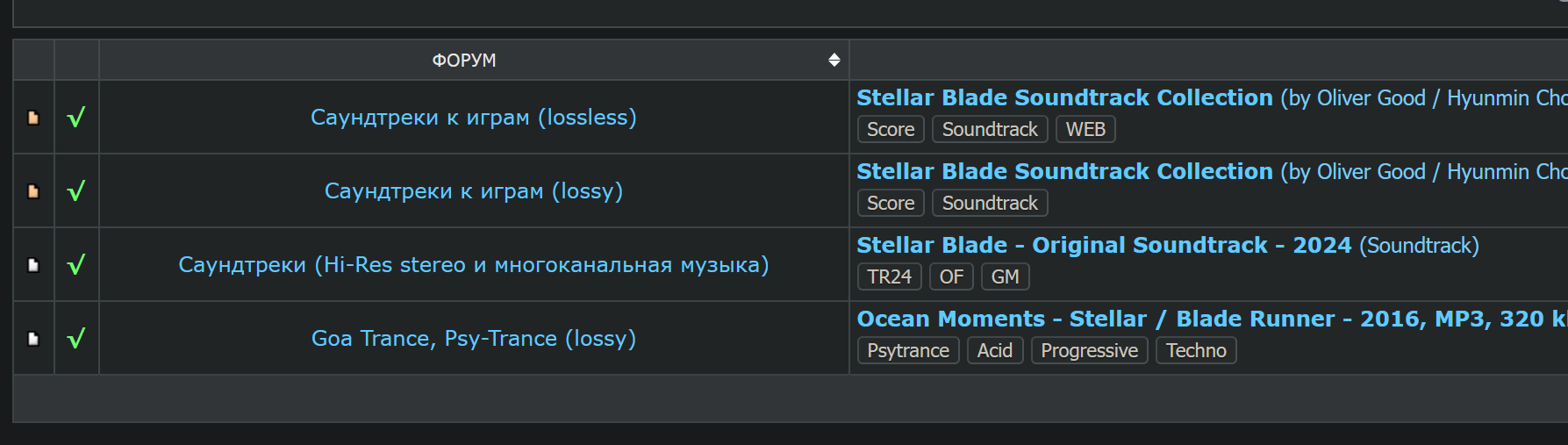Sort by the ФОРУМ column arrows
This screenshot has width=1568, height=445.
coord(834,60)
